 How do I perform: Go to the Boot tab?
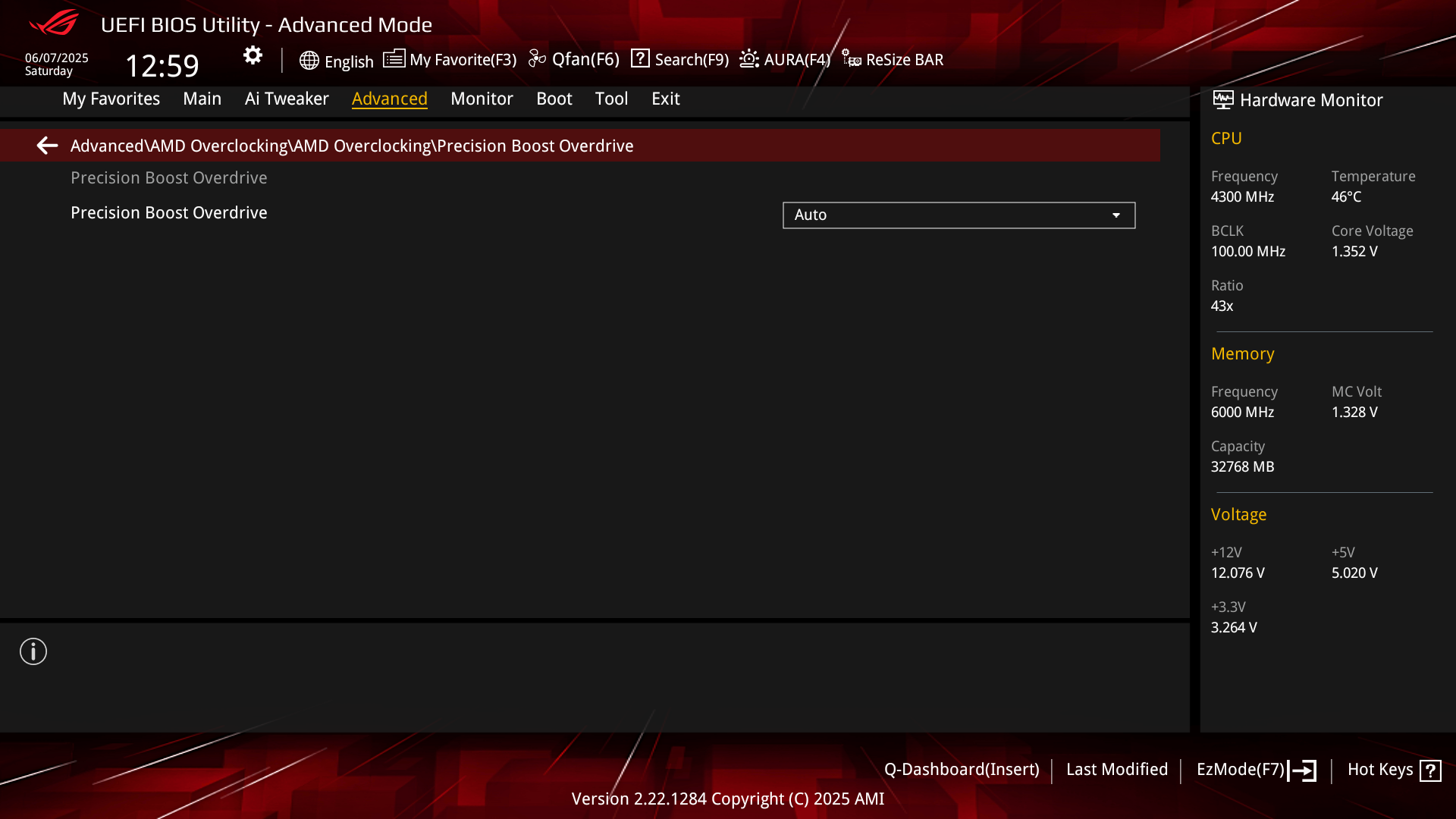[554, 99]
